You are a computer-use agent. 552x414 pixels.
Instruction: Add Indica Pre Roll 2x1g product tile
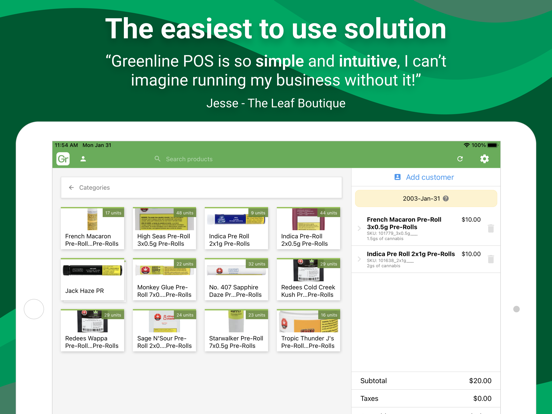[236, 228]
